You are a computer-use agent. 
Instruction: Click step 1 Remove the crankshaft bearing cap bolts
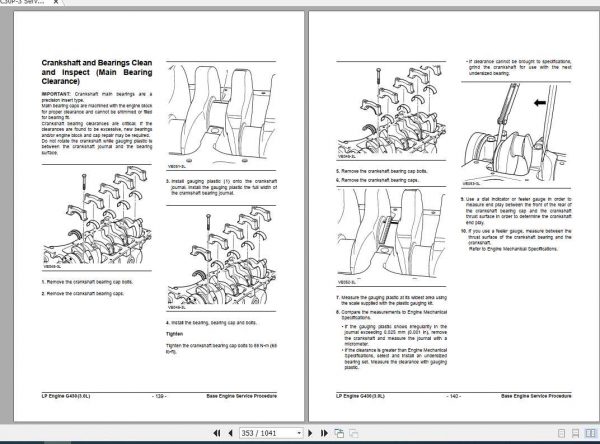coord(87,282)
